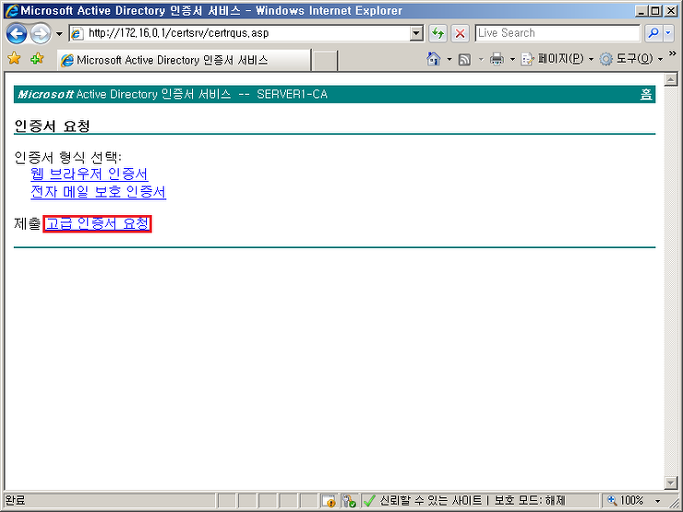Maximize the Internet Explorer window
The width and height of the screenshot is (683, 512).
point(655,11)
